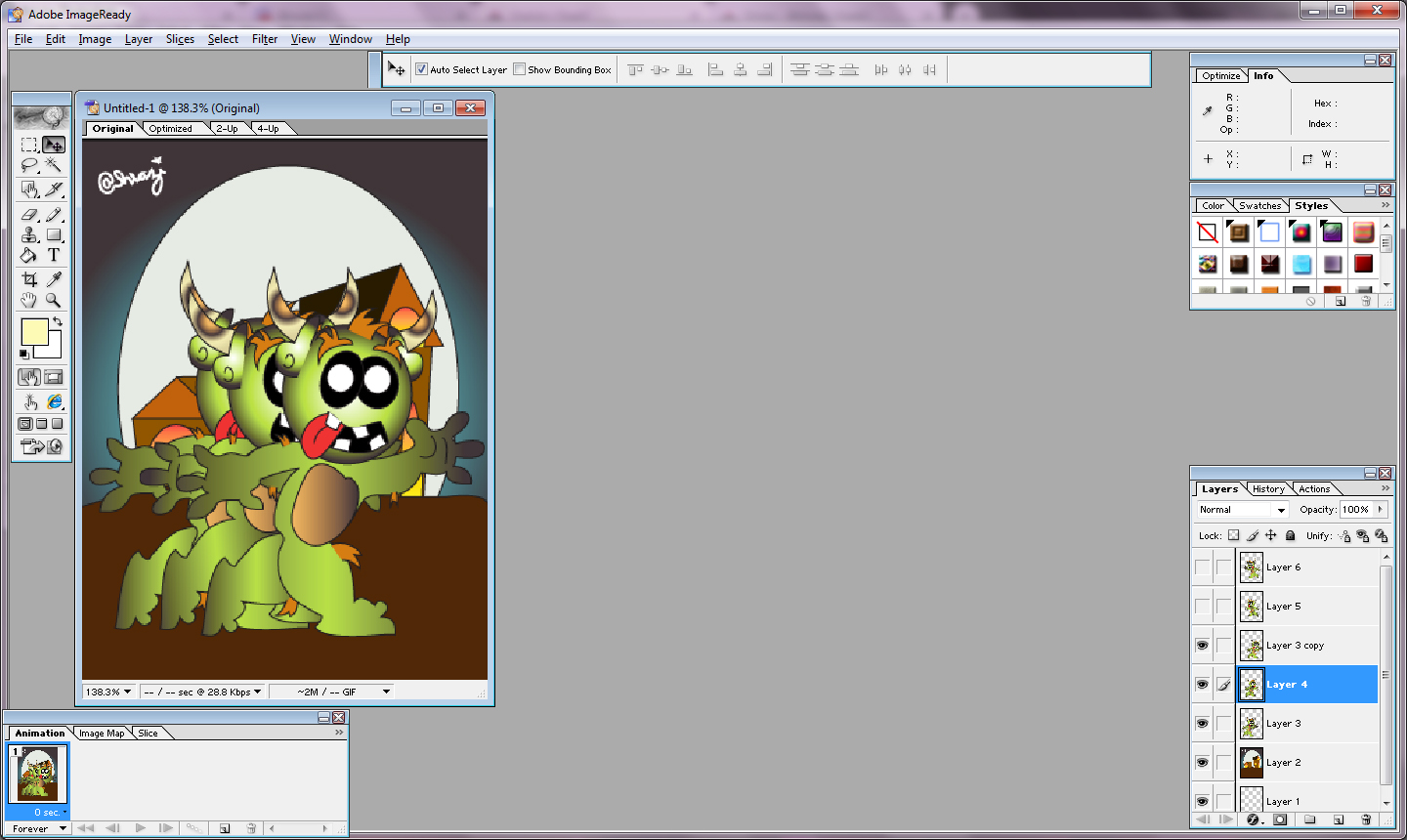Screen dimensions: 1407x840
Task: Select the Zoom magnifier tool
Action: pos(54,300)
